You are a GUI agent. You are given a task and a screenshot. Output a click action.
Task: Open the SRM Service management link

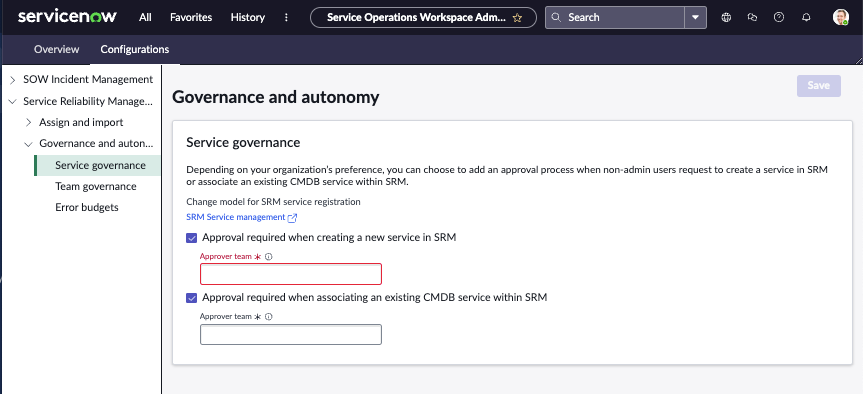[x=236, y=217]
